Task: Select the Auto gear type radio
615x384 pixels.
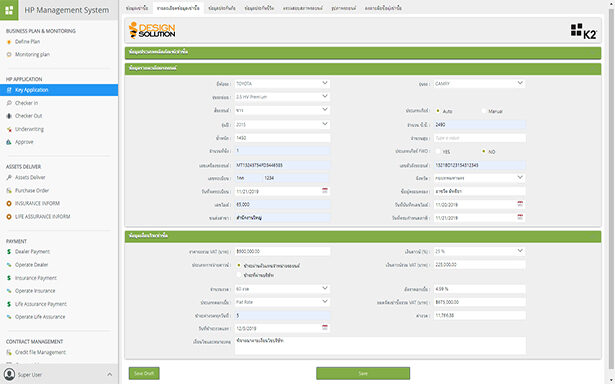Action: click(438, 111)
